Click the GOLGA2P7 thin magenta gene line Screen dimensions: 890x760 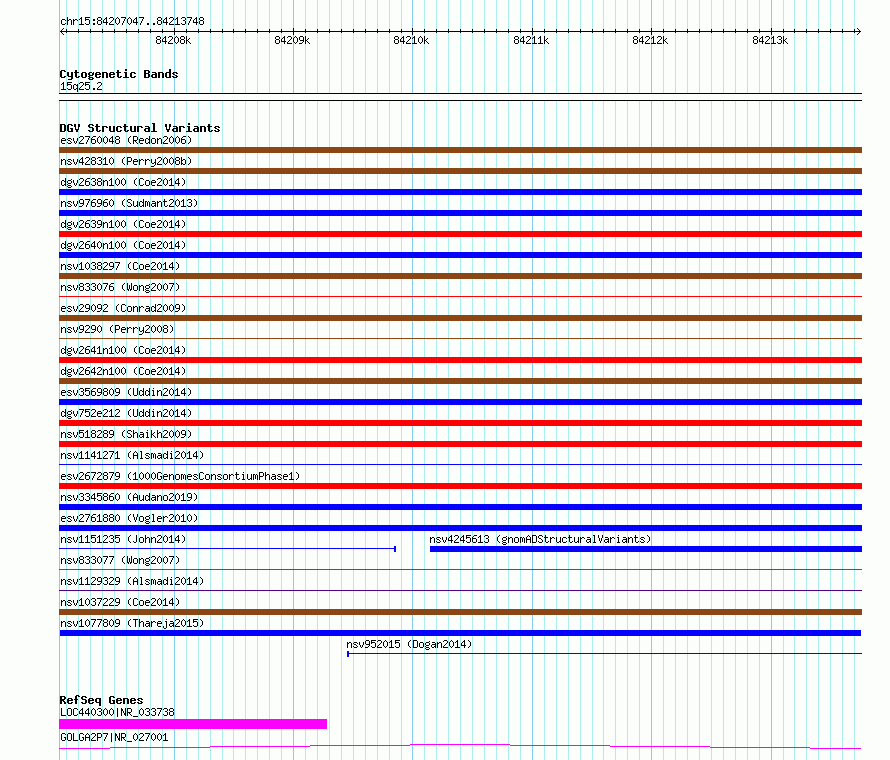pyautogui.click(x=460, y=746)
